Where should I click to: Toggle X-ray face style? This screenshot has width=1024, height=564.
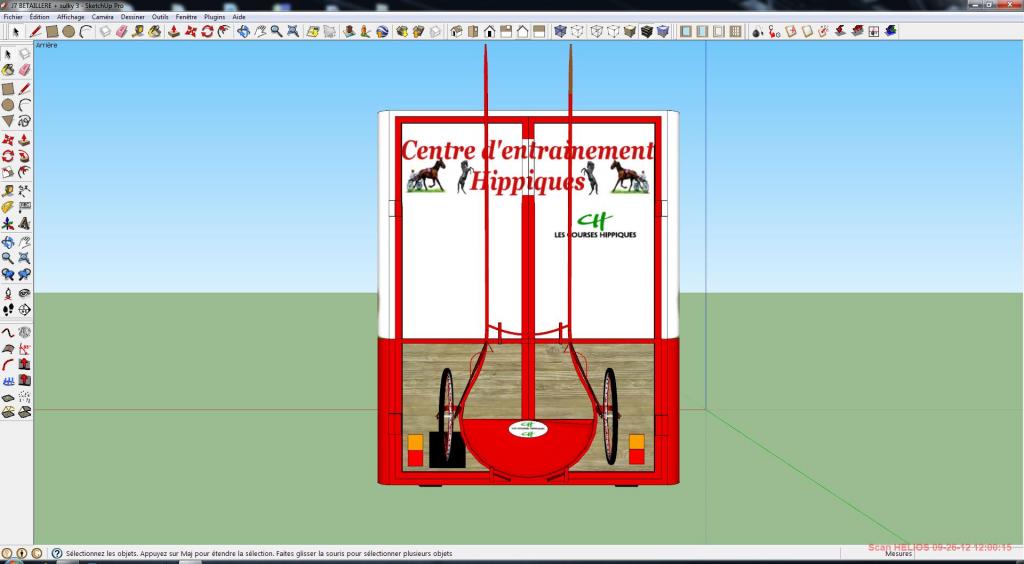(x=560, y=31)
